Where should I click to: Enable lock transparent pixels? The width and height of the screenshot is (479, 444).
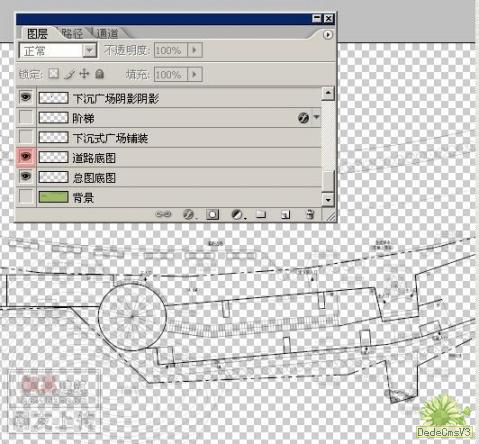54,74
